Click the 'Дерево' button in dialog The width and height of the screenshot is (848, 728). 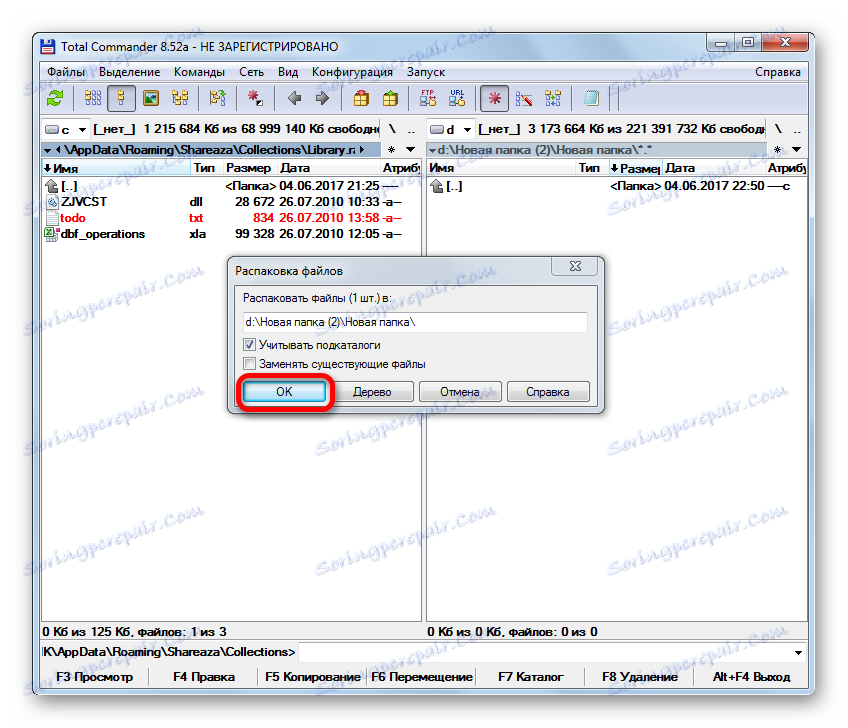(x=372, y=392)
